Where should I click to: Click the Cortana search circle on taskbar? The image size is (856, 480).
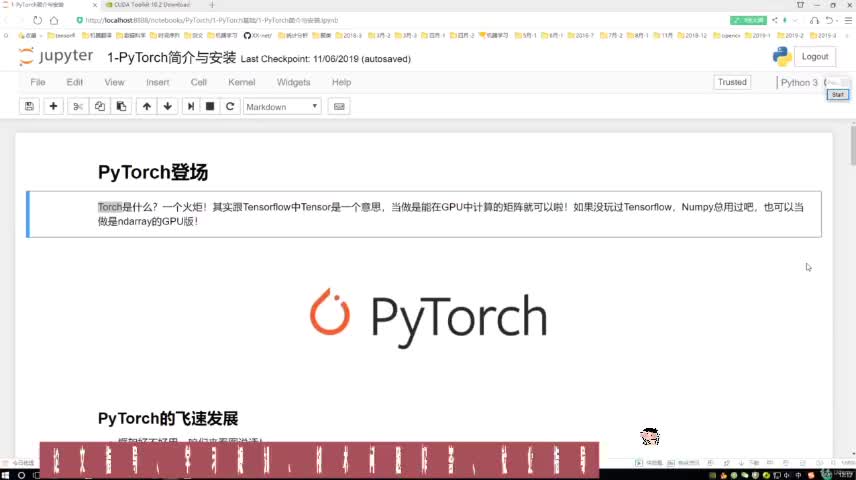coord(21,475)
